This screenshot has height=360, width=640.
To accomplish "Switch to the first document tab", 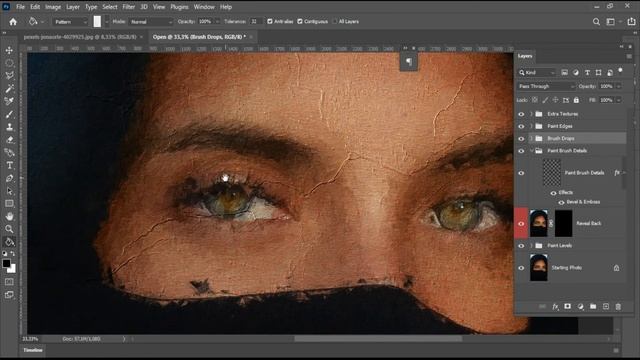I will [x=80, y=37].
